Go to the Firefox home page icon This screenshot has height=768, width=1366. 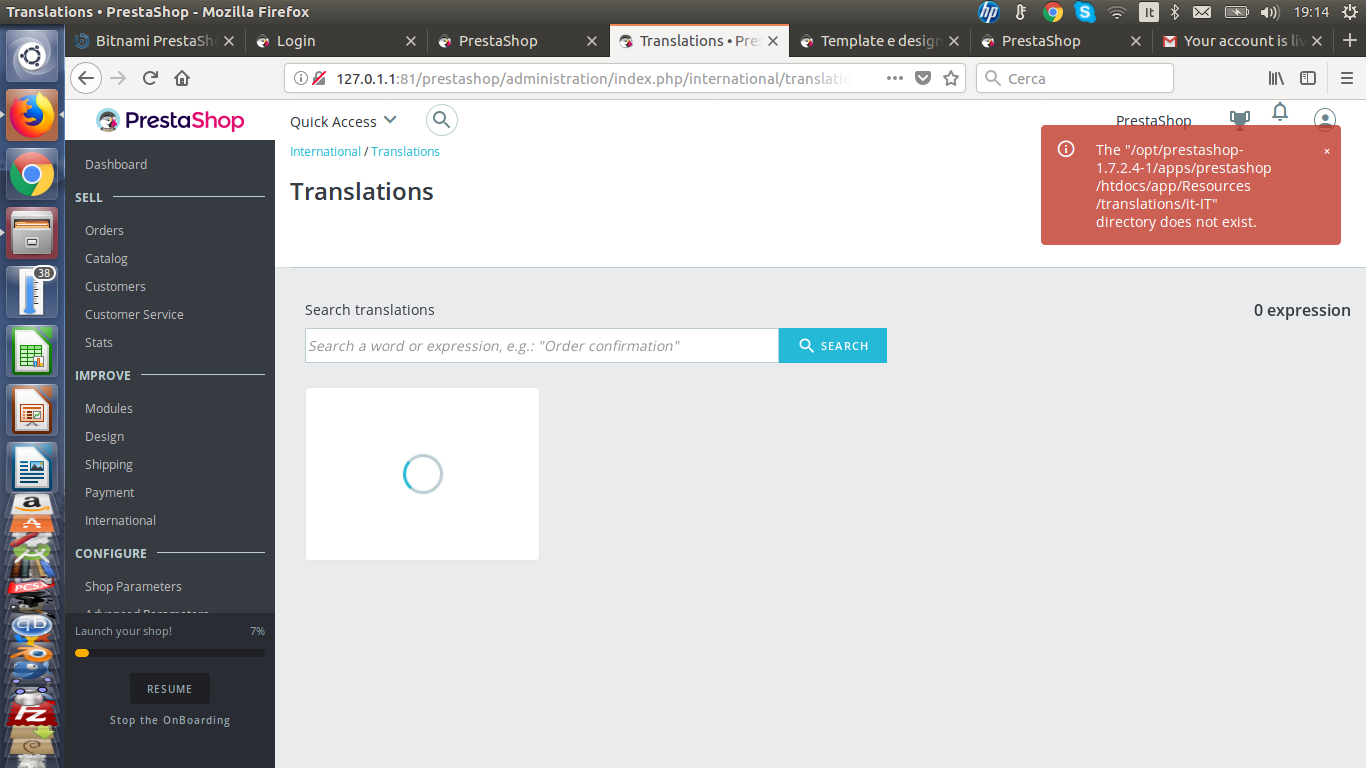tap(182, 78)
